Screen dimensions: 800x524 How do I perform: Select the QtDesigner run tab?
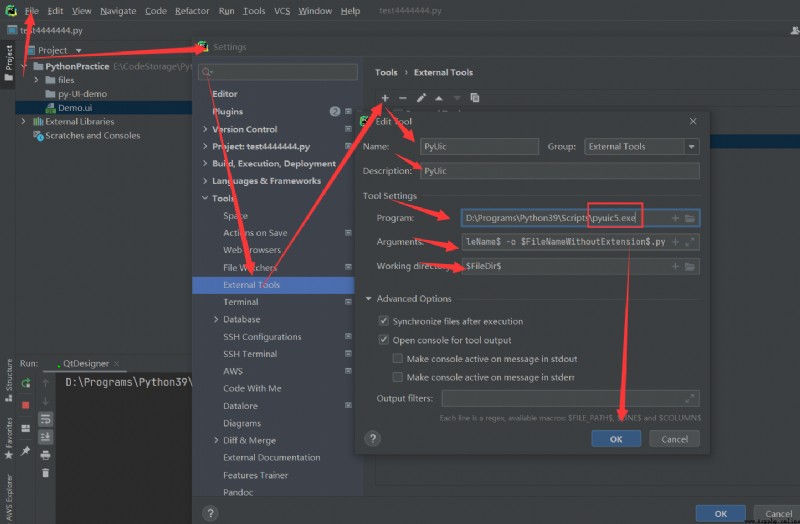coord(86,363)
